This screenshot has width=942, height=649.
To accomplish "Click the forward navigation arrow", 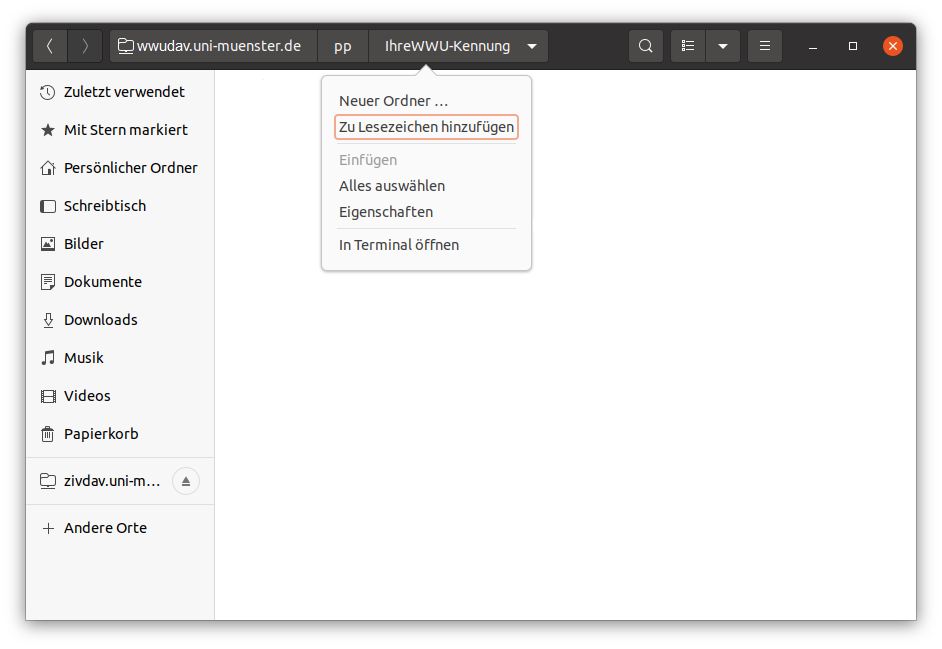I will 86,46.
